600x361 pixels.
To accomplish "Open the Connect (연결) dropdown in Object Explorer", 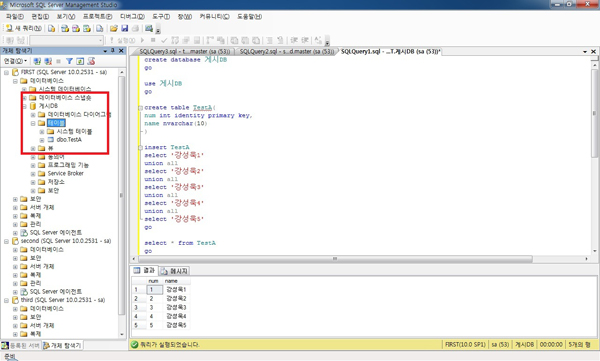I will (x=15, y=61).
